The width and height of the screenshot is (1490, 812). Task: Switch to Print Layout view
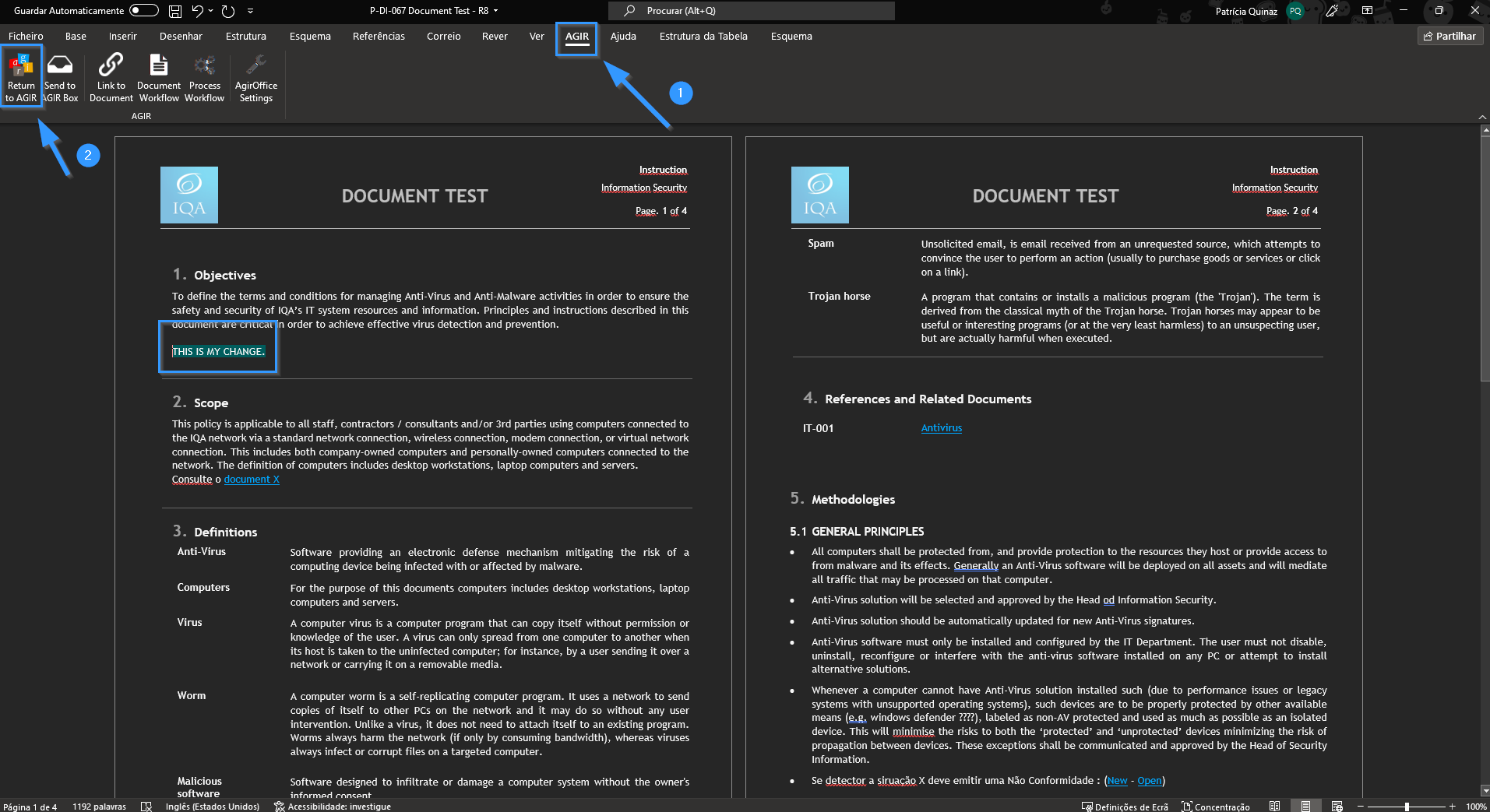1305,807
